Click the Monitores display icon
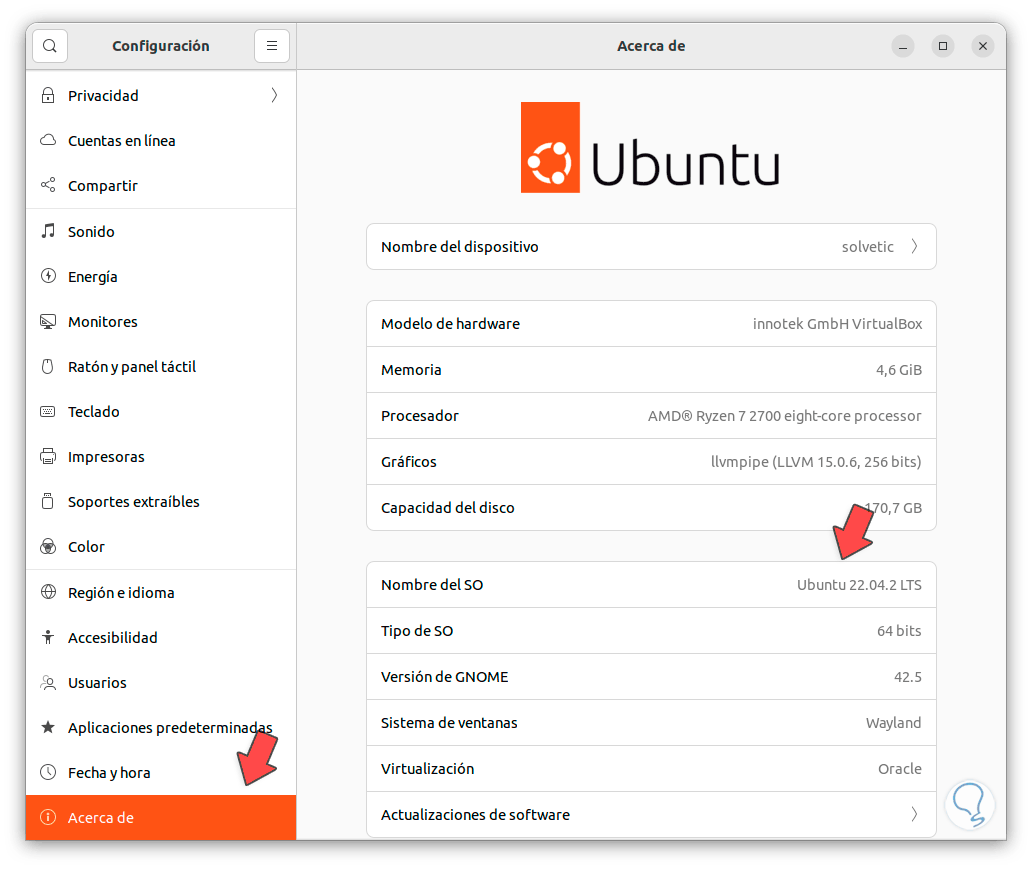Viewport: 1032px width, 869px height. [48, 321]
